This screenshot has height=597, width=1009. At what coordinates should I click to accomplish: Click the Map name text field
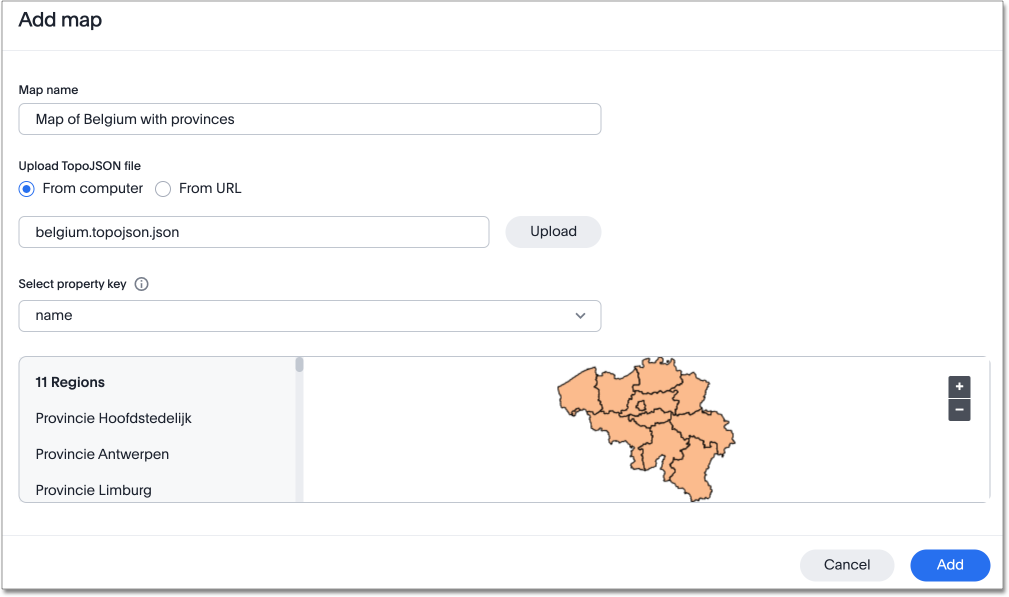(310, 119)
